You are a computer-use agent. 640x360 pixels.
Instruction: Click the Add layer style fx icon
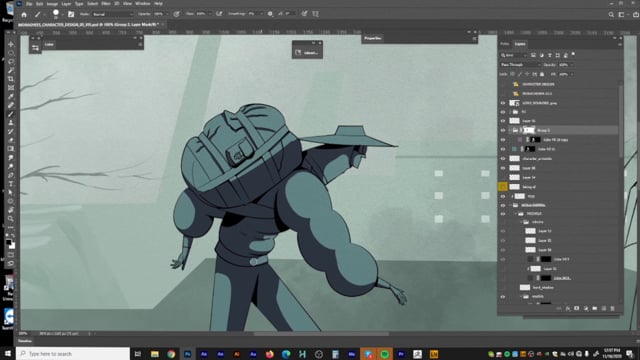[568, 309]
